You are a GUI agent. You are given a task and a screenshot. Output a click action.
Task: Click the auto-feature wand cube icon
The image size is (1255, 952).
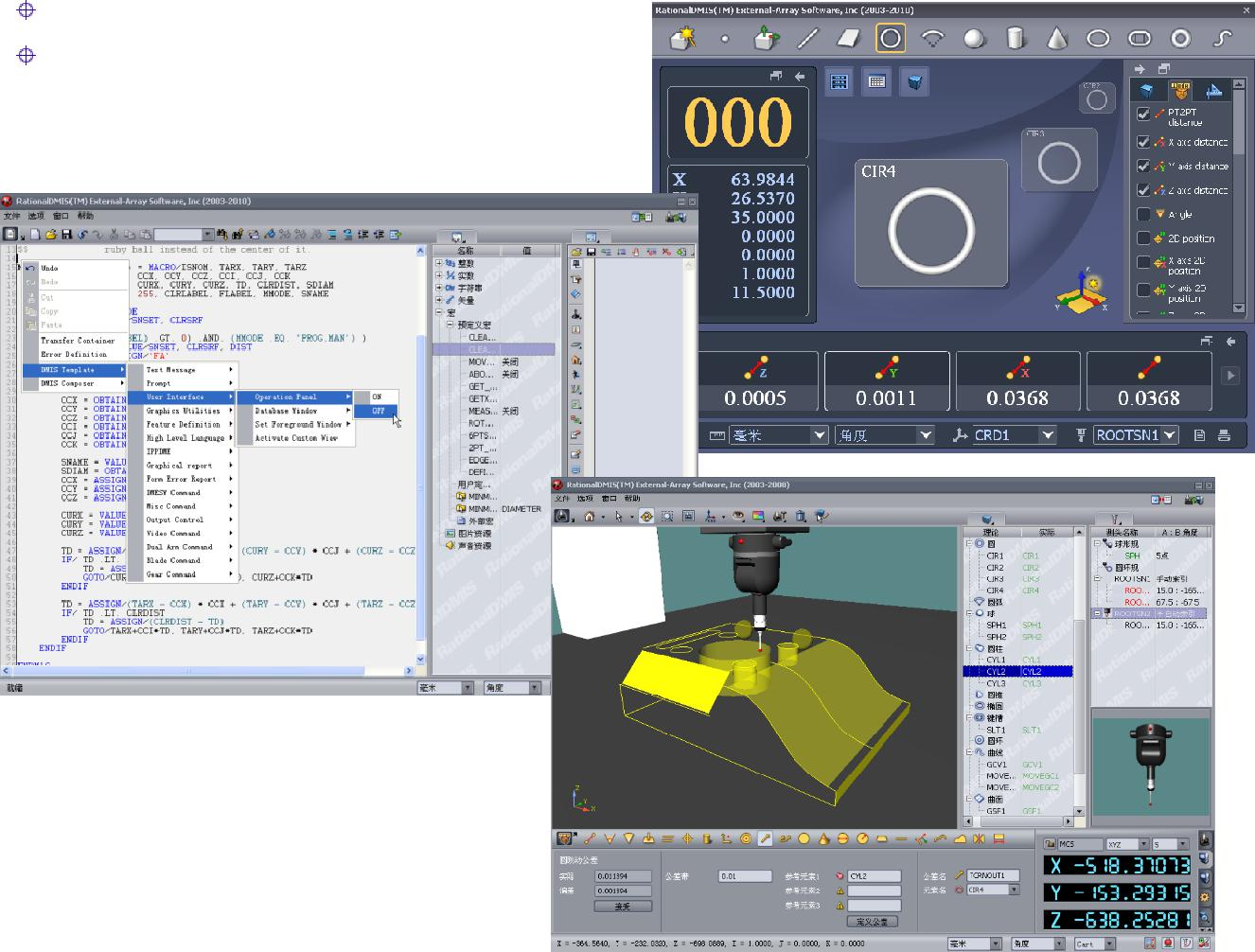coord(682,39)
